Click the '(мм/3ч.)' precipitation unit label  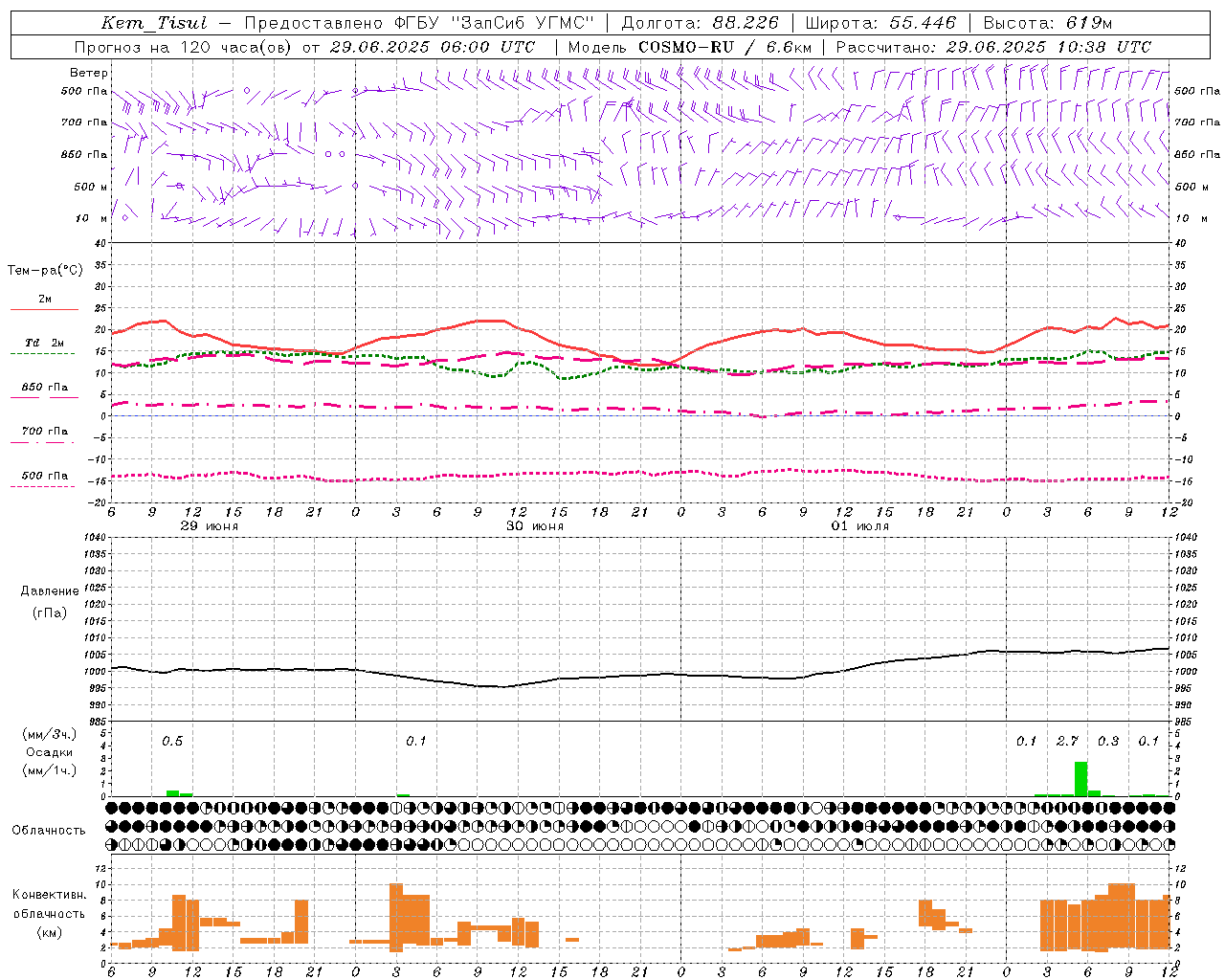click(x=50, y=735)
